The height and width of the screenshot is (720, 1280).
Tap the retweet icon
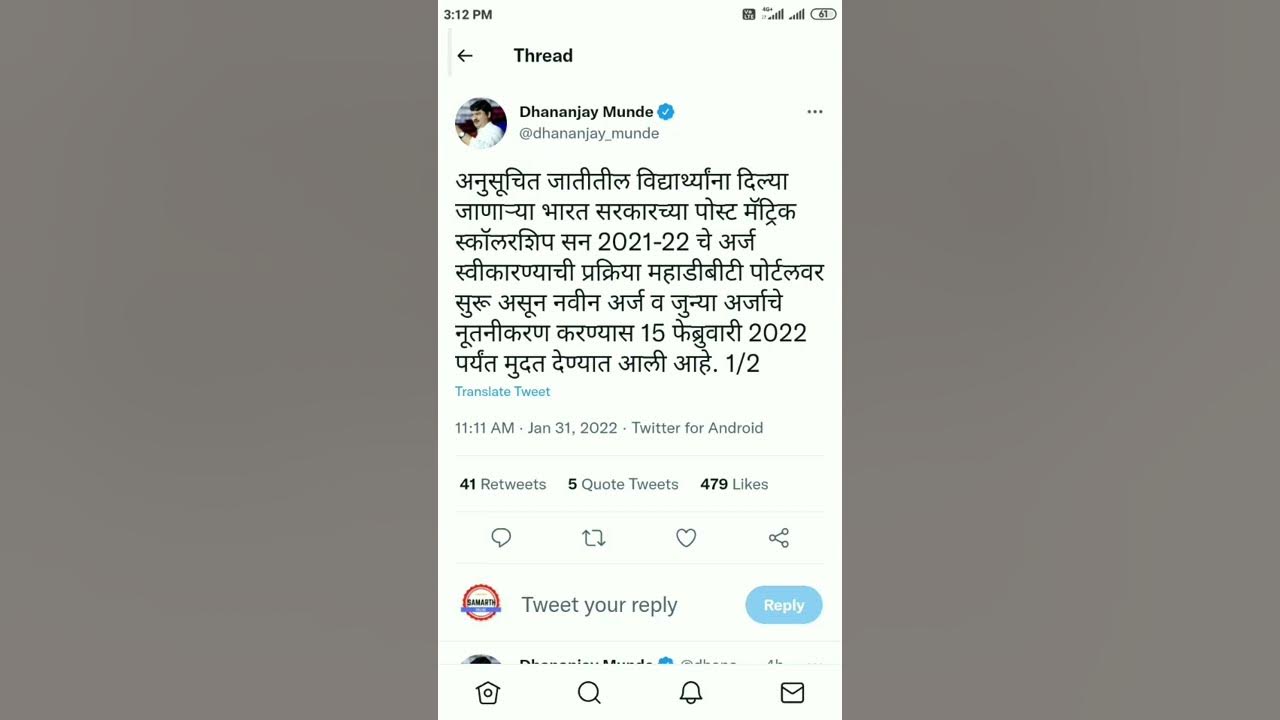click(x=594, y=538)
